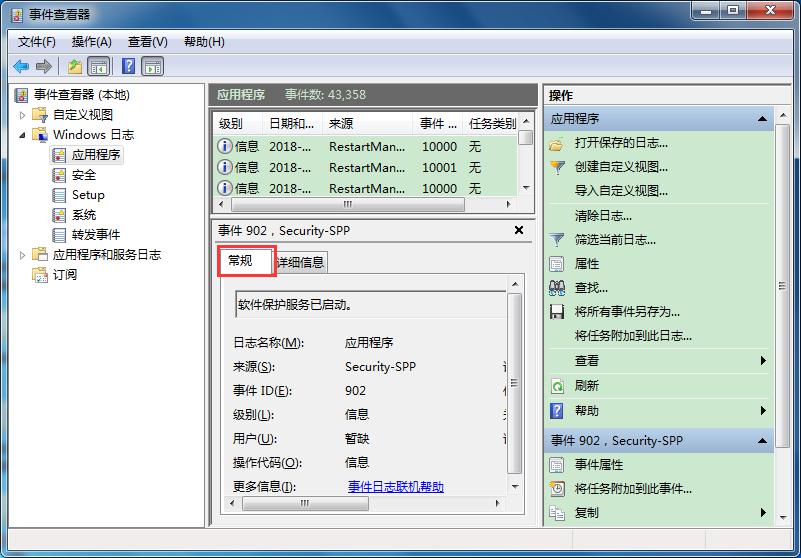801x558 pixels.
Task: Click the refresh (刷新) icon in actions pane
Action: (x=558, y=386)
